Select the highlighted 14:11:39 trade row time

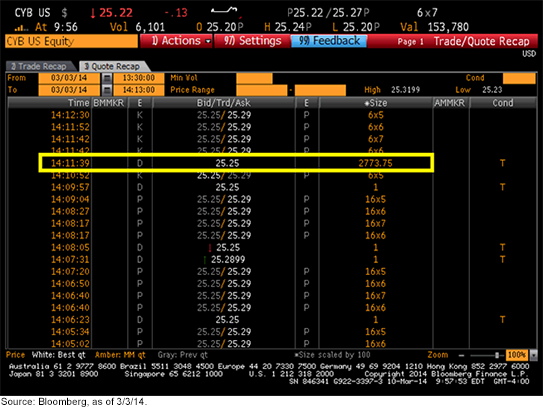click(70, 163)
